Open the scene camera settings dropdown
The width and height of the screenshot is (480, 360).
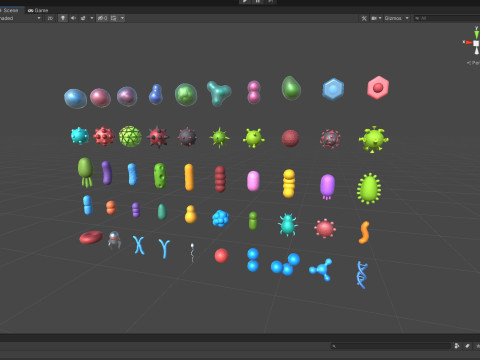click(376, 18)
